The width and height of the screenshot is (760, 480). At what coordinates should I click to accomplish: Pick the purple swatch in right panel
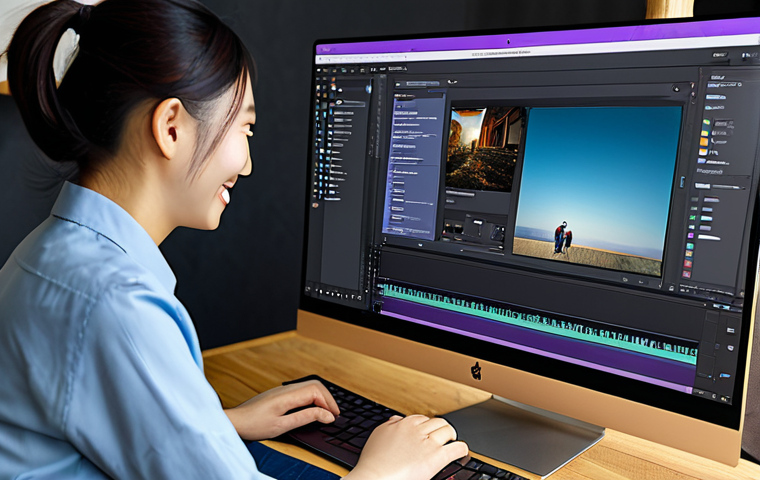click(x=691, y=235)
